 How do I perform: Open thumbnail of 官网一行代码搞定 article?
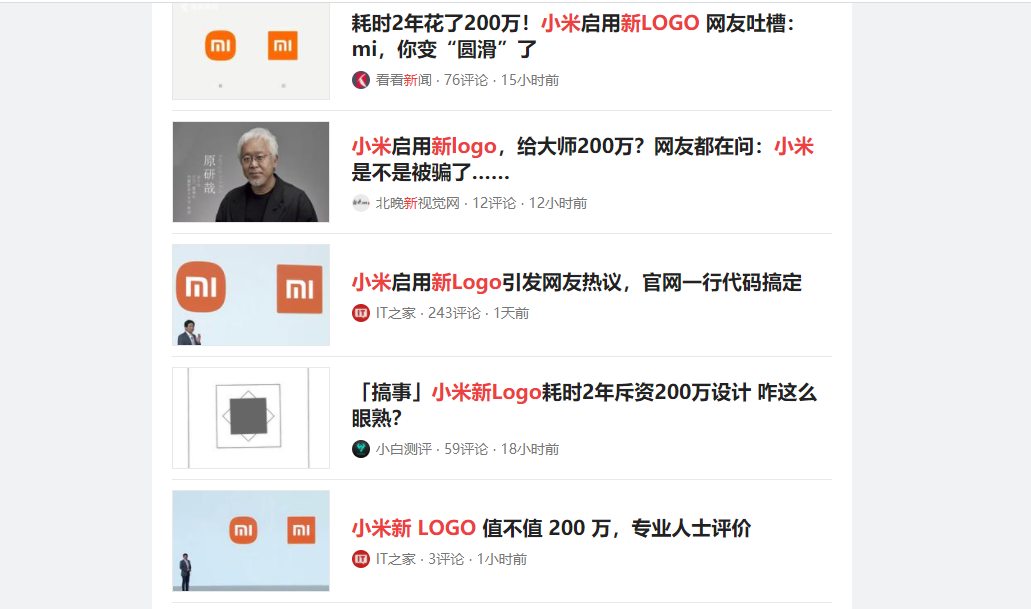pyautogui.click(x=251, y=295)
